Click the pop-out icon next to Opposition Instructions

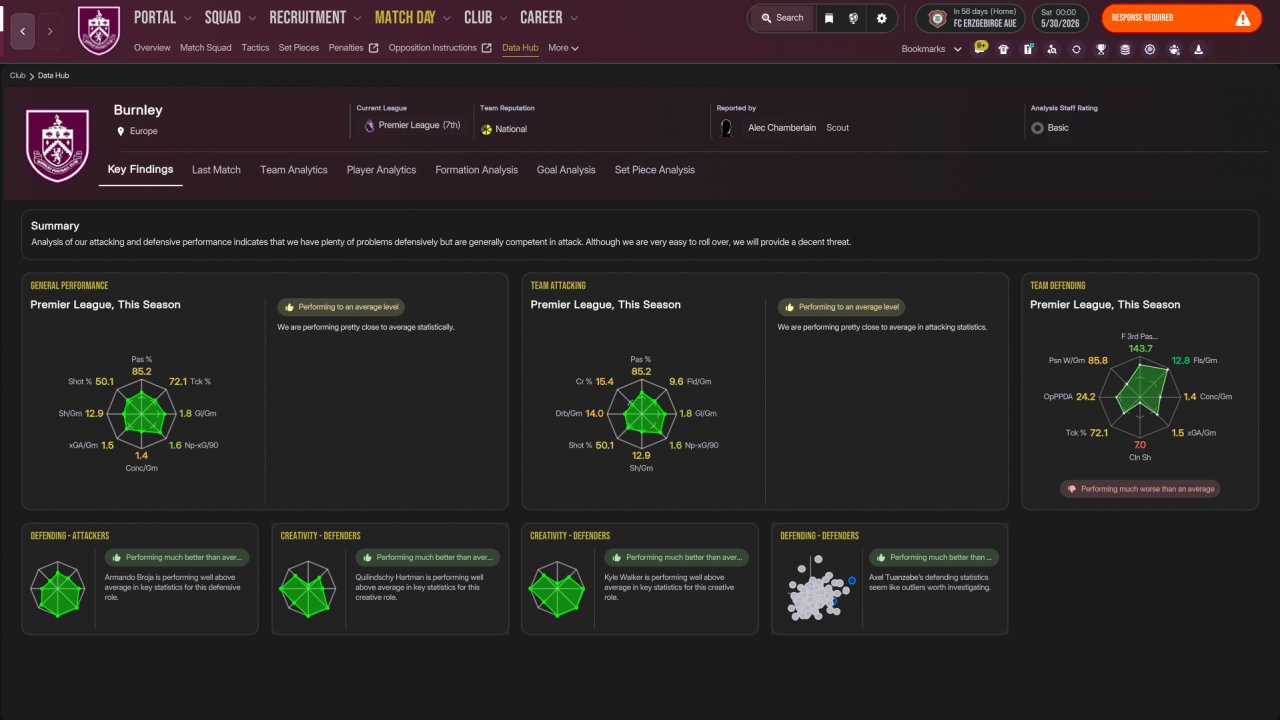tap(487, 48)
